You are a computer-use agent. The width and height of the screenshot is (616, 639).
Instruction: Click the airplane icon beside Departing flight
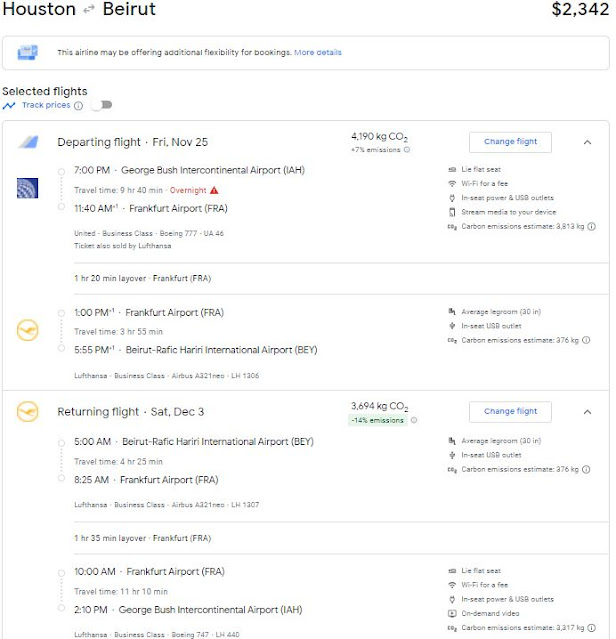click(28, 142)
